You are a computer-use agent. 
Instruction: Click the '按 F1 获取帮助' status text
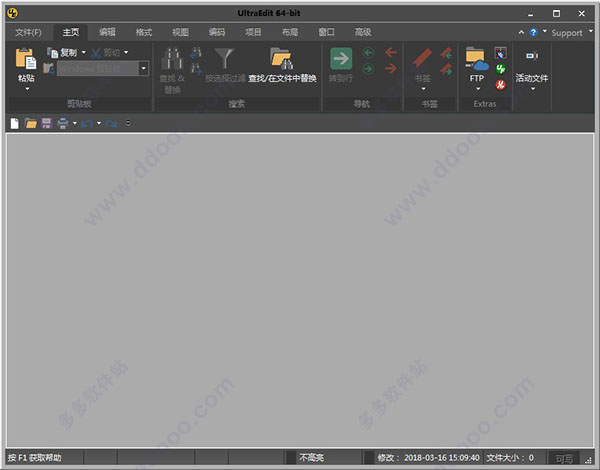click(x=34, y=458)
